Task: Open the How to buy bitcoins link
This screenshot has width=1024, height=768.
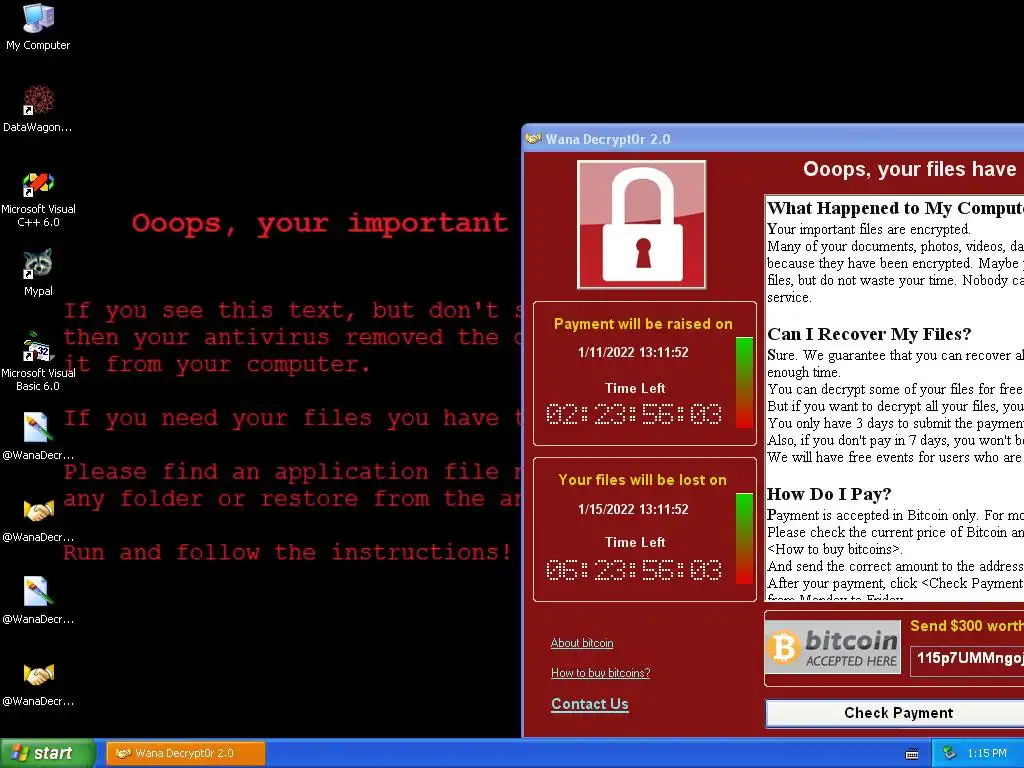Action: pos(600,673)
